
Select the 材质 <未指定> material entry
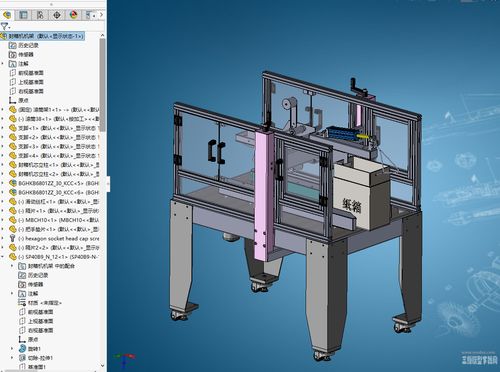click(40, 303)
